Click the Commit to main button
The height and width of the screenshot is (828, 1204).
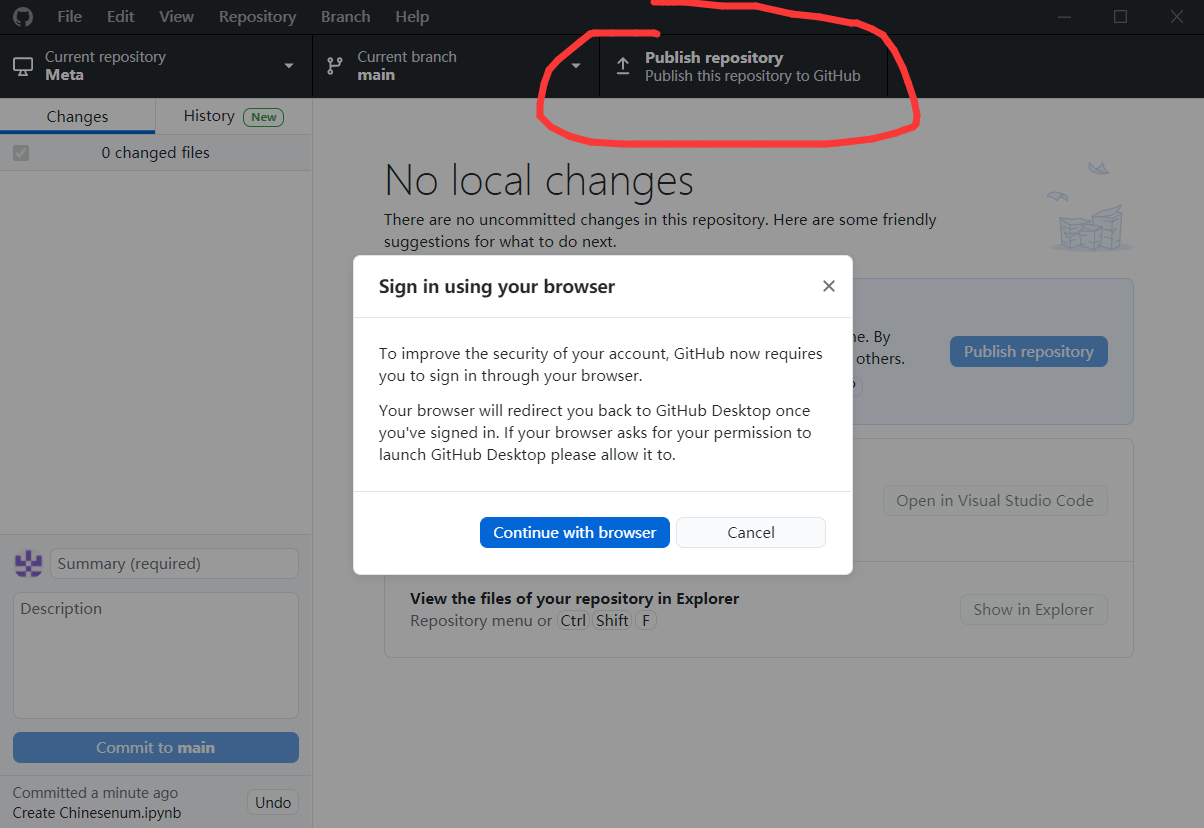(156, 747)
